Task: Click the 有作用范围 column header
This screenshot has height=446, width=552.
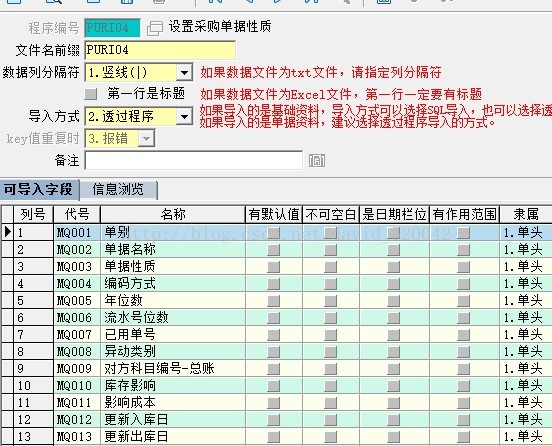Action: point(464,214)
